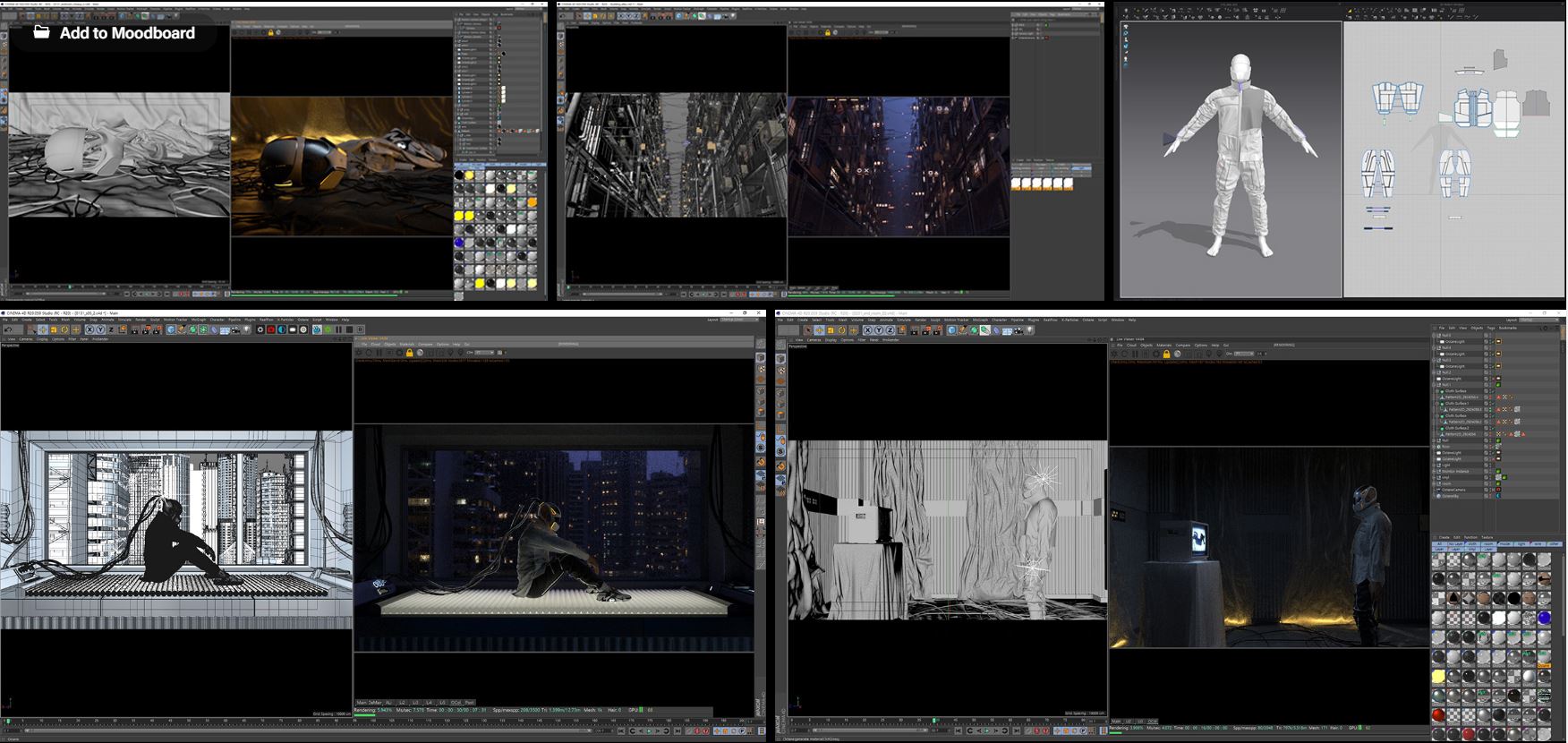
Task: Click the yellow lock icon in the lower-right Live Viewer
Action: click(1165, 354)
